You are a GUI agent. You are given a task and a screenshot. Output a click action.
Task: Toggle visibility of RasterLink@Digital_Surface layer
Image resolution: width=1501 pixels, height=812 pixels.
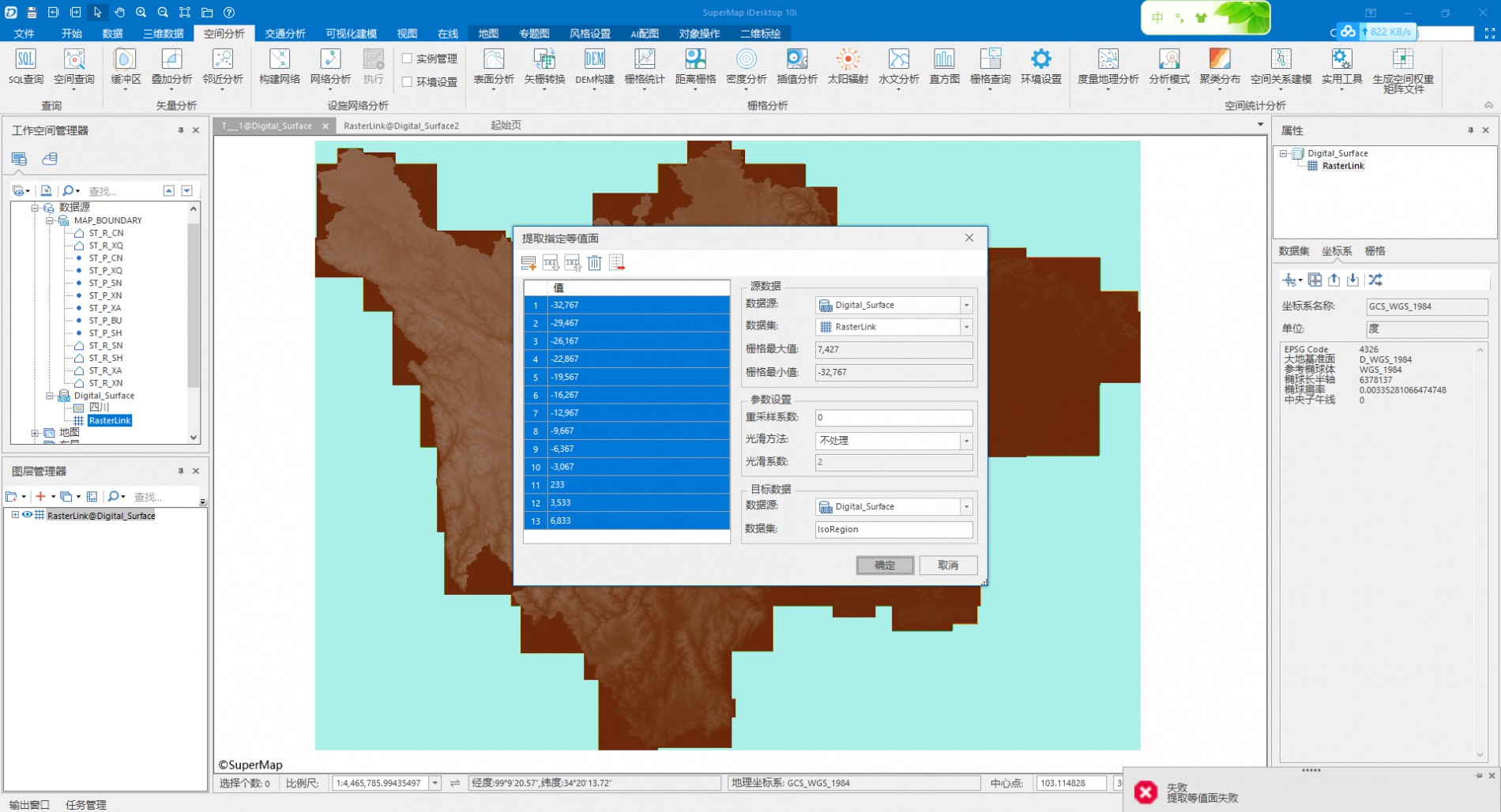coord(27,515)
